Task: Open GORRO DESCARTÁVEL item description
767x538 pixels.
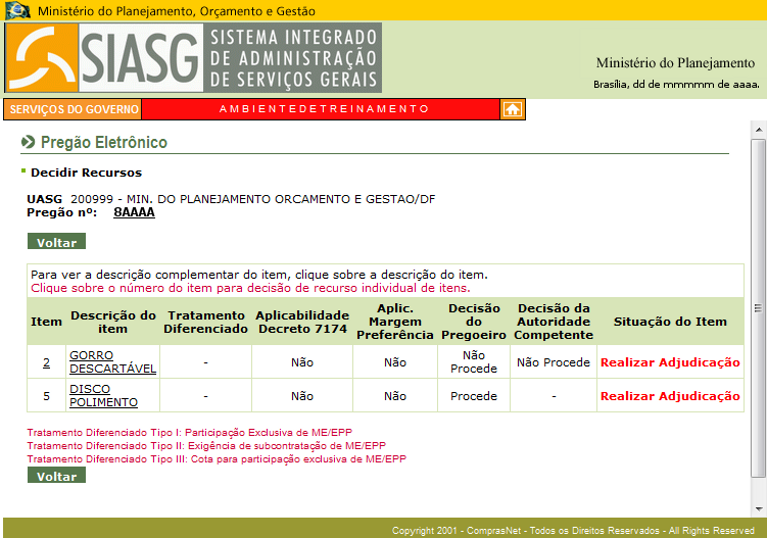Action: pyautogui.click(x=113, y=362)
